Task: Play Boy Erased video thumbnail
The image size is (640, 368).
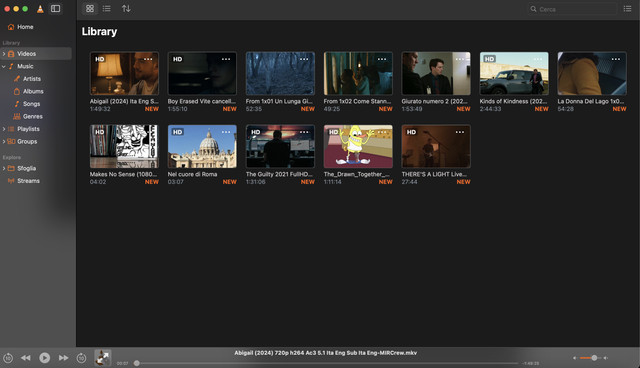Action: (202, 73)
